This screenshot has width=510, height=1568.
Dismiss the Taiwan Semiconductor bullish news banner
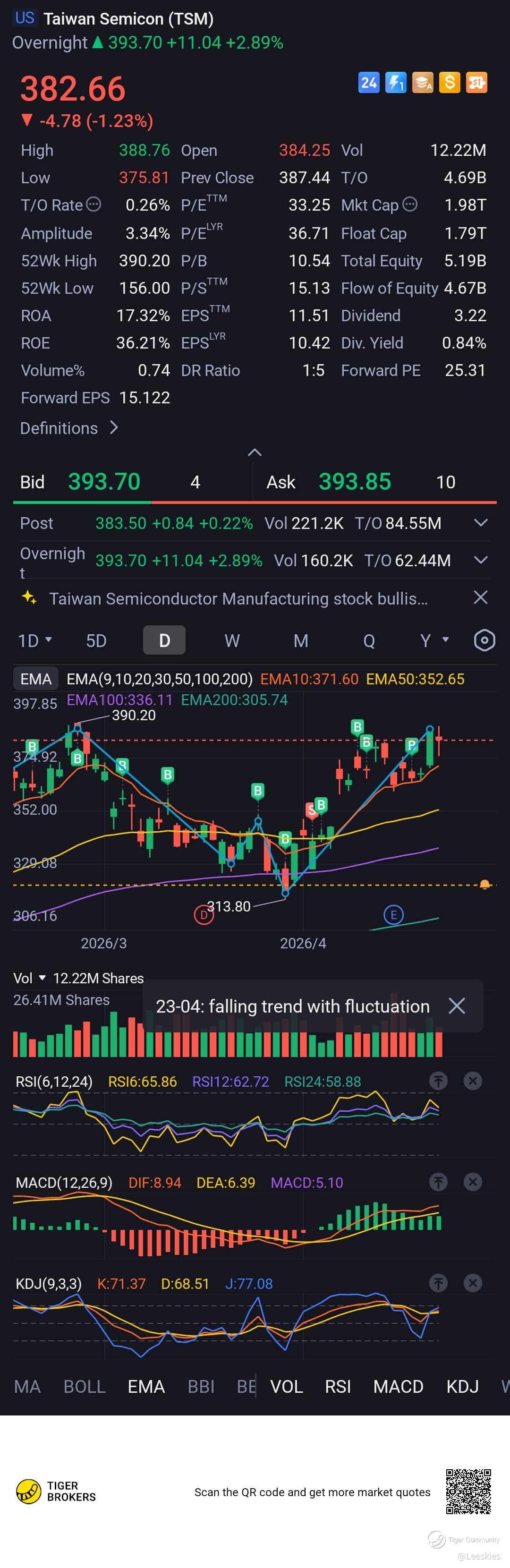tap(481, 597)
